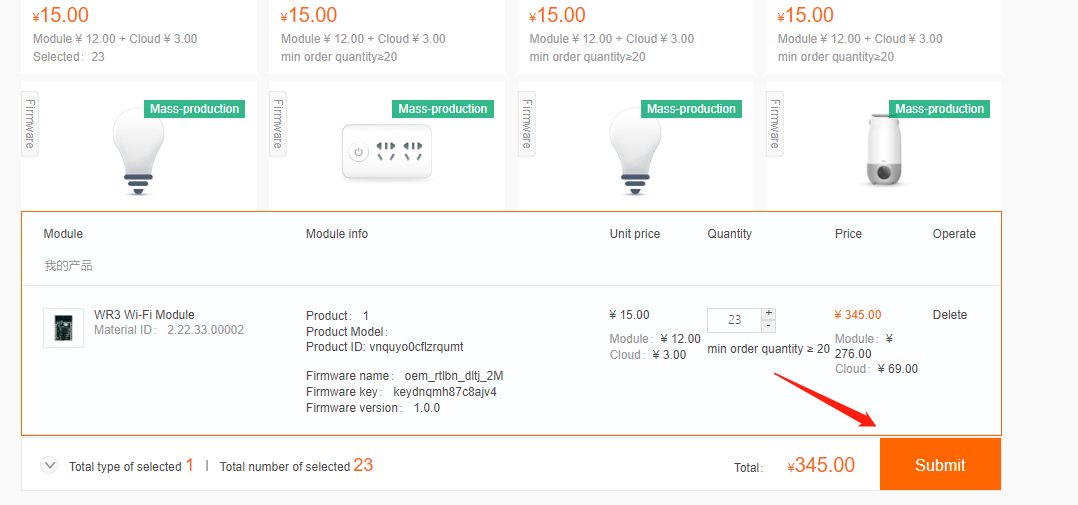
Task: Open the Firmware tab on the socket card
Action: (278, 124)
